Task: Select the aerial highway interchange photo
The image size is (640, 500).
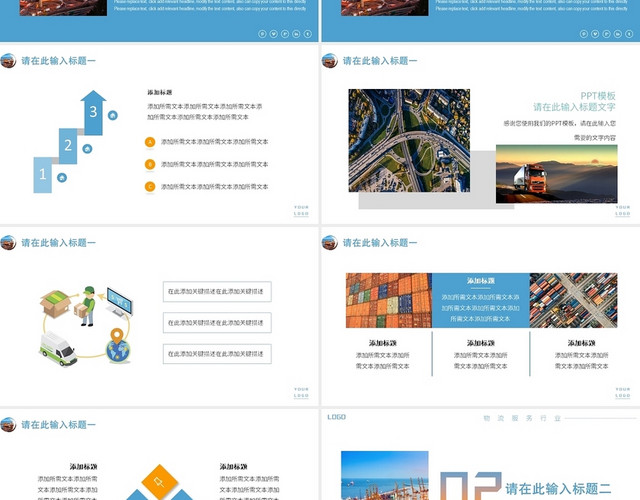Action: coord(409,140)
